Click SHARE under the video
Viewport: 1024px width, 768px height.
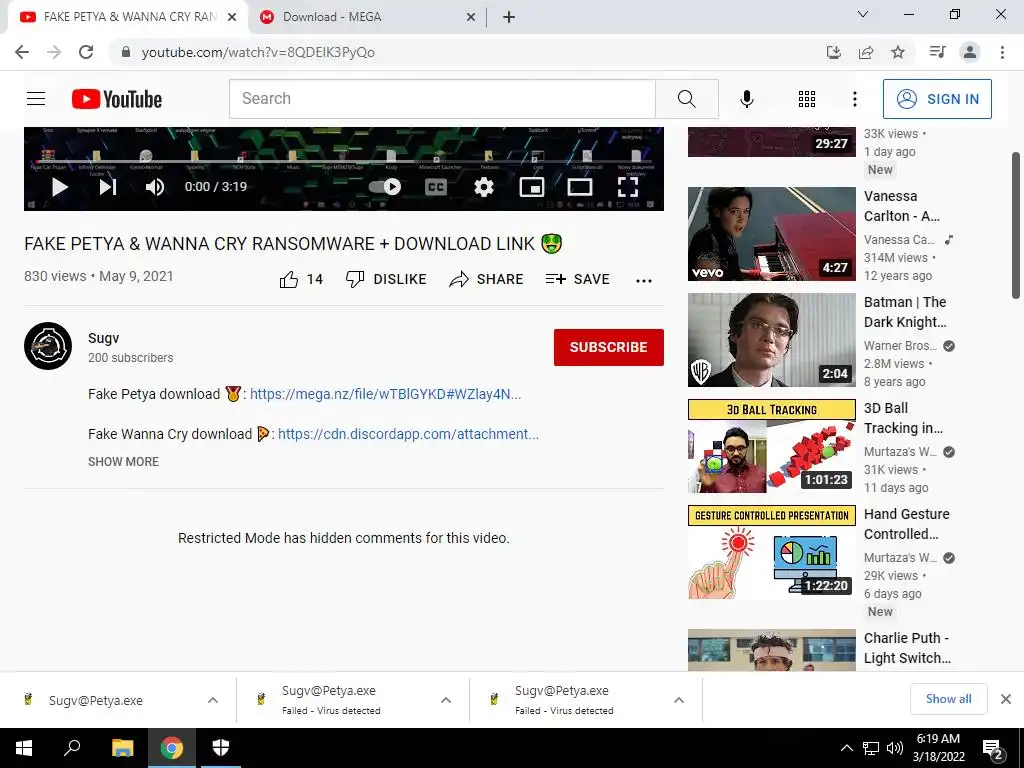tap(486, 280)
